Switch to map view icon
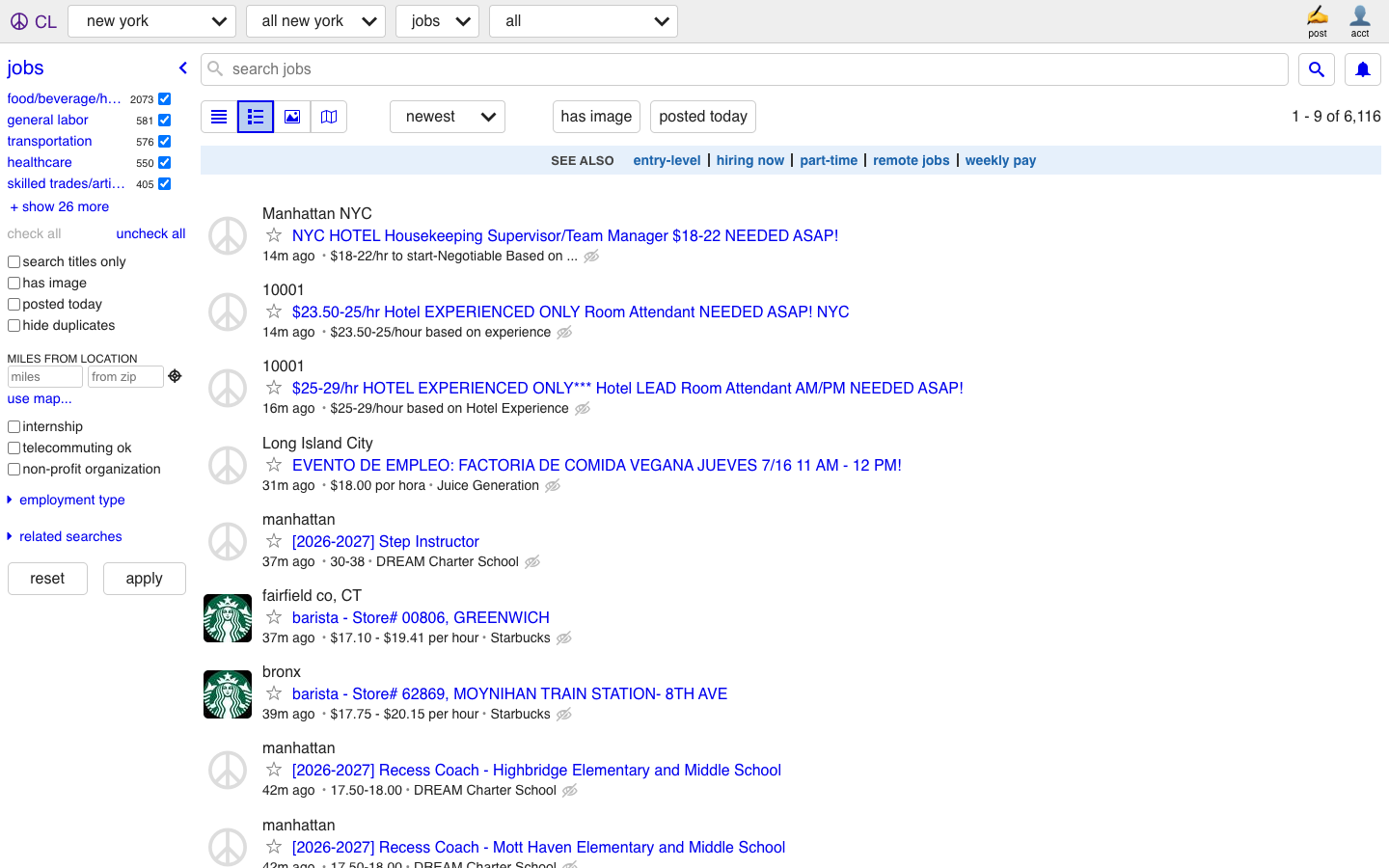 pos(329,117)
